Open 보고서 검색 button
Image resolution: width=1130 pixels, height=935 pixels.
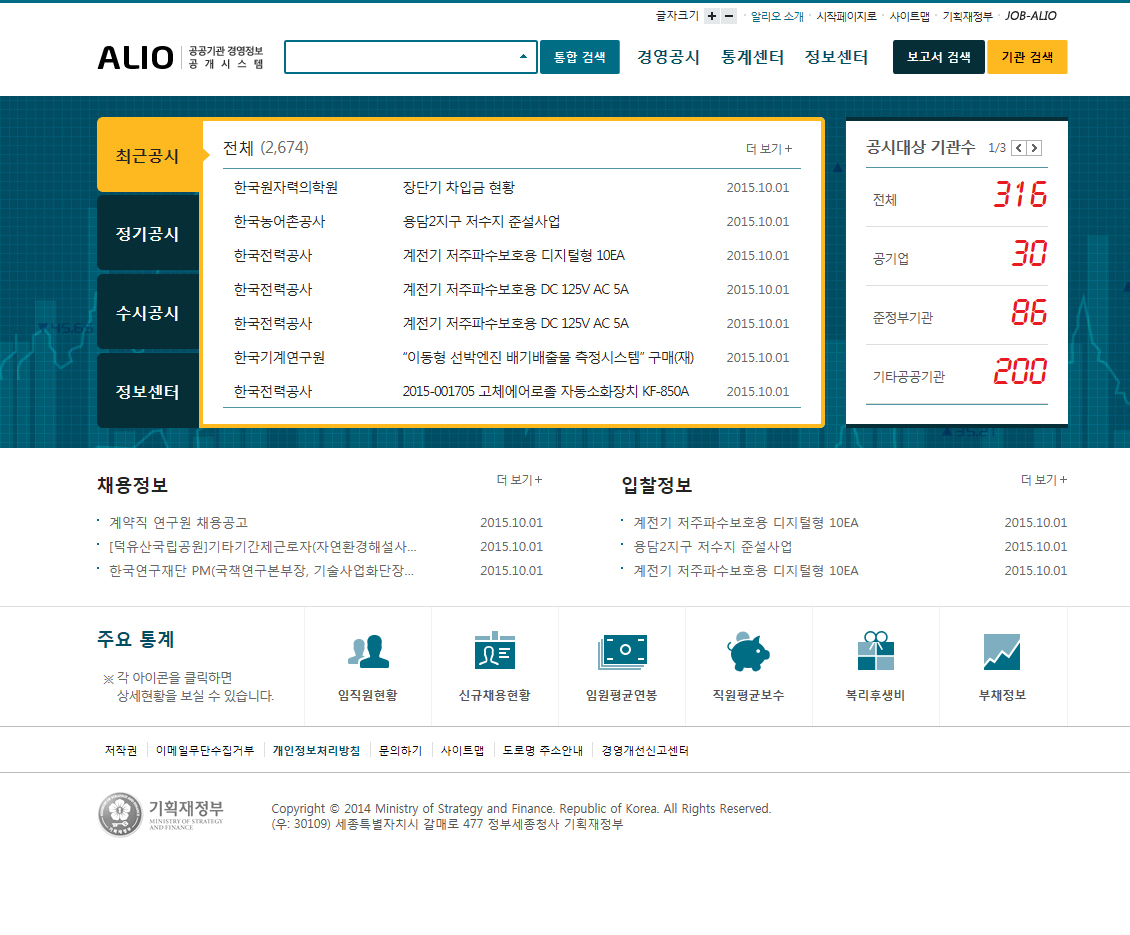point(938,57)
